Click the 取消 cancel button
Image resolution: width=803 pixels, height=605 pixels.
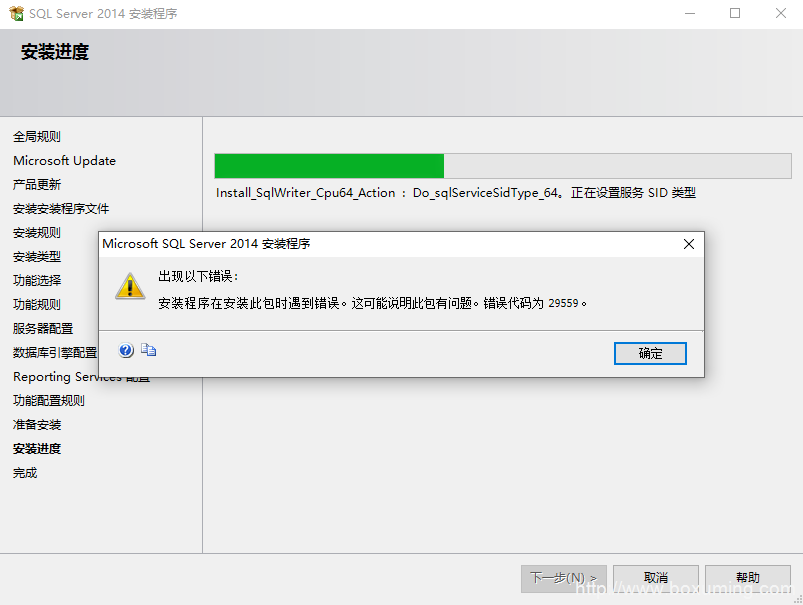tap(656, 578)
